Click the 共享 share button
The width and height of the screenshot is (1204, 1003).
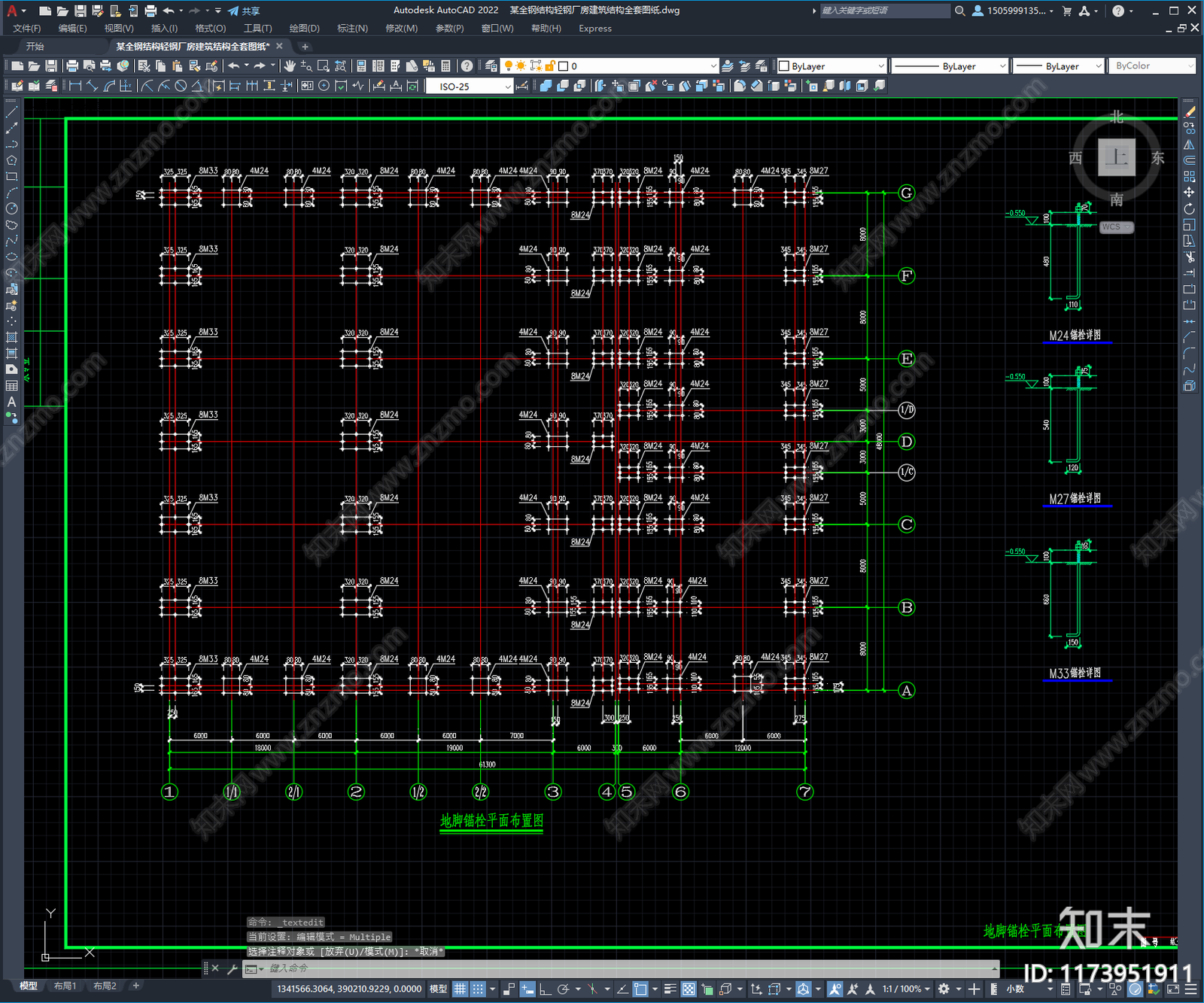(244, 11)
